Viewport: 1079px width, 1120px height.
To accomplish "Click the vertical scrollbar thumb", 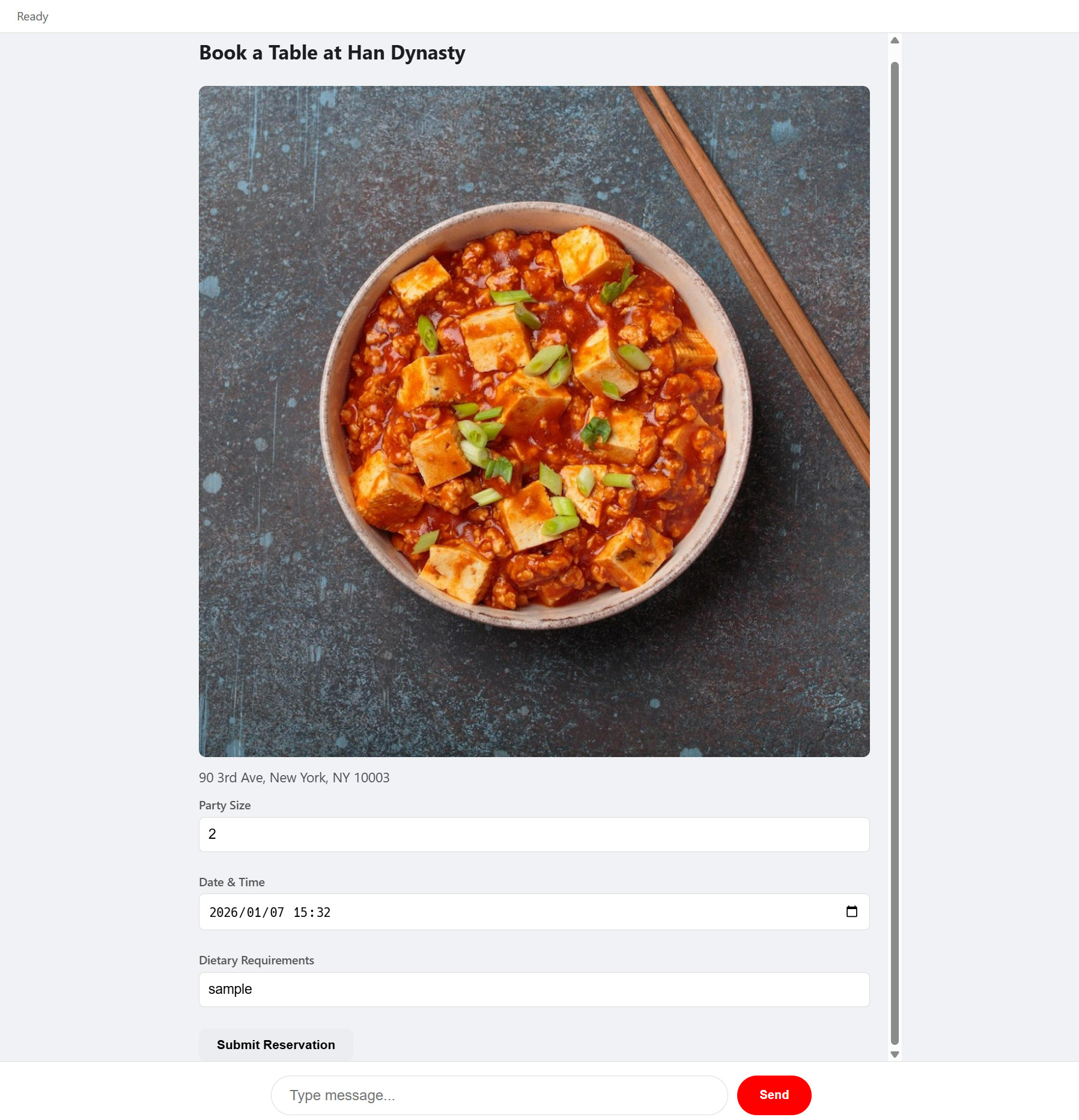I will [x=895, y=553].
